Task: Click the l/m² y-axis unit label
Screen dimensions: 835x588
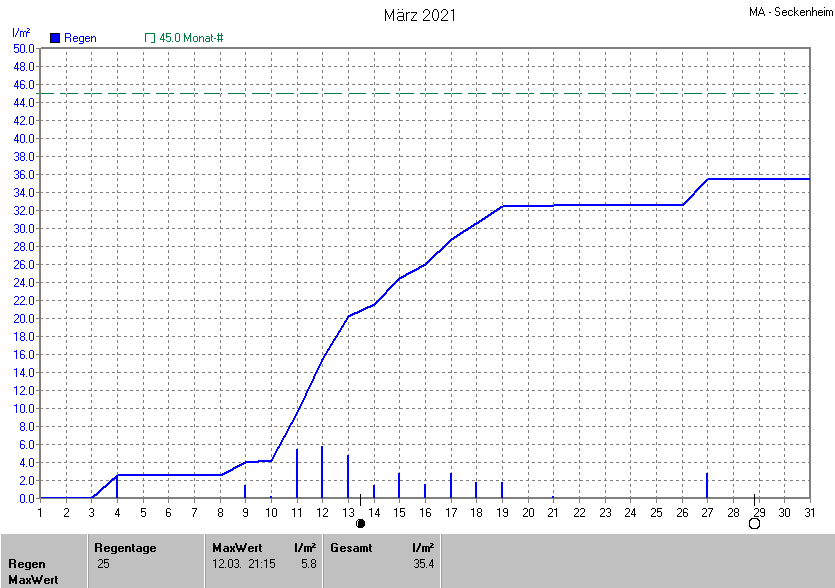Action: pyautogui.click(x=21, y=33)
